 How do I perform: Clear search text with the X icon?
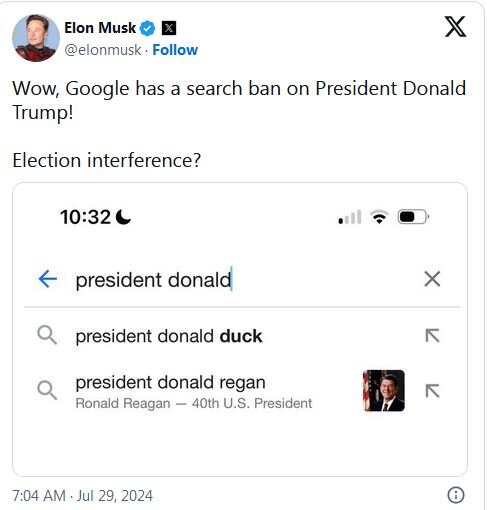(432, 279)
